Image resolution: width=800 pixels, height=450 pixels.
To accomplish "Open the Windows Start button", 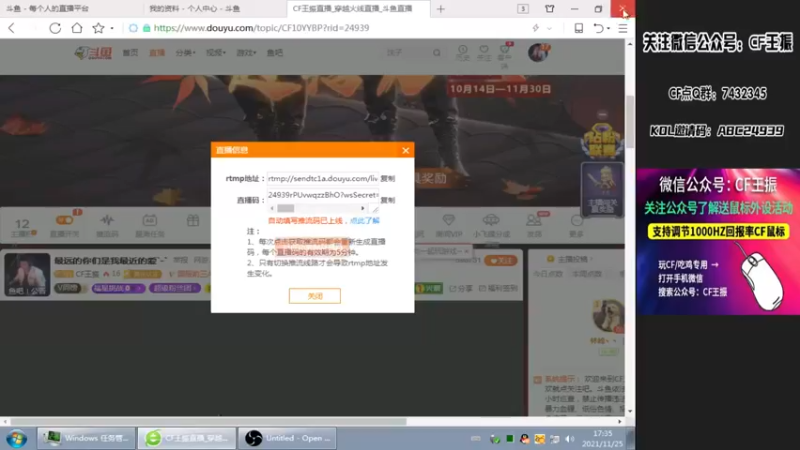I will 16,438.
